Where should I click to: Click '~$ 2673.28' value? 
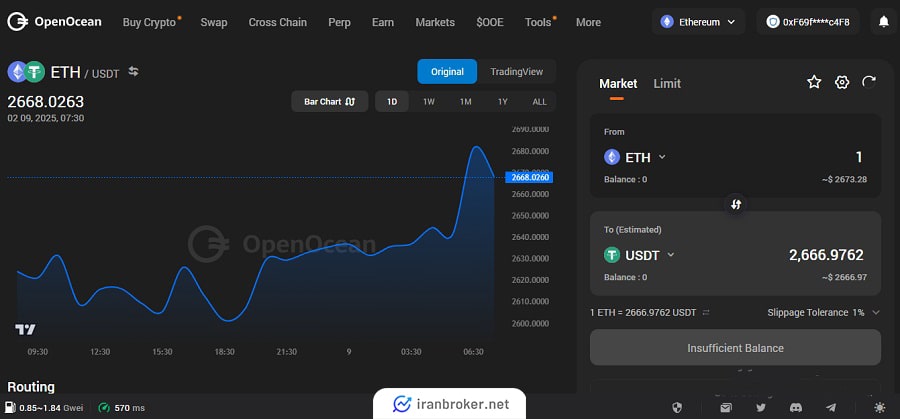click(844, 180)
